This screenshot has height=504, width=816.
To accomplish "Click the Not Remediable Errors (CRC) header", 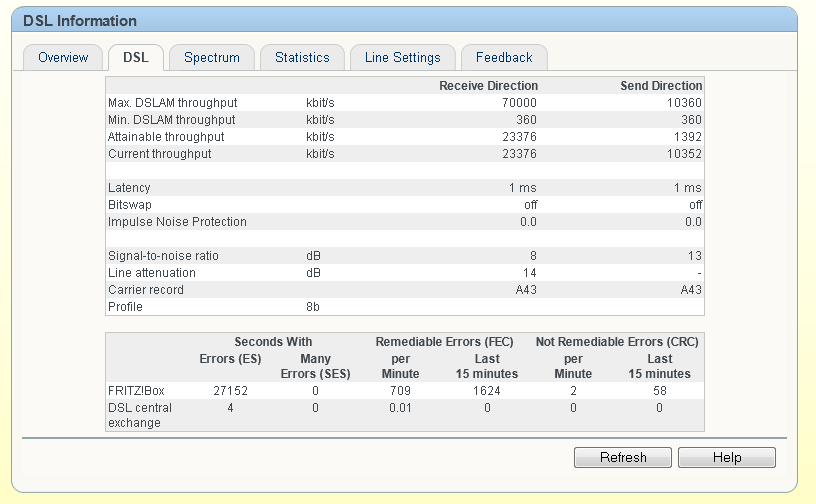I will point(617,342).
